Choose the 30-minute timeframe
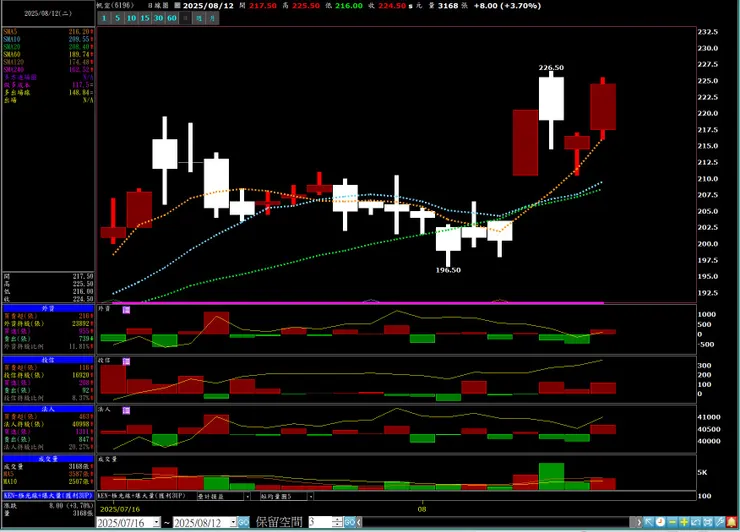This screenshot has height=532, width=740. pos(158,18)
